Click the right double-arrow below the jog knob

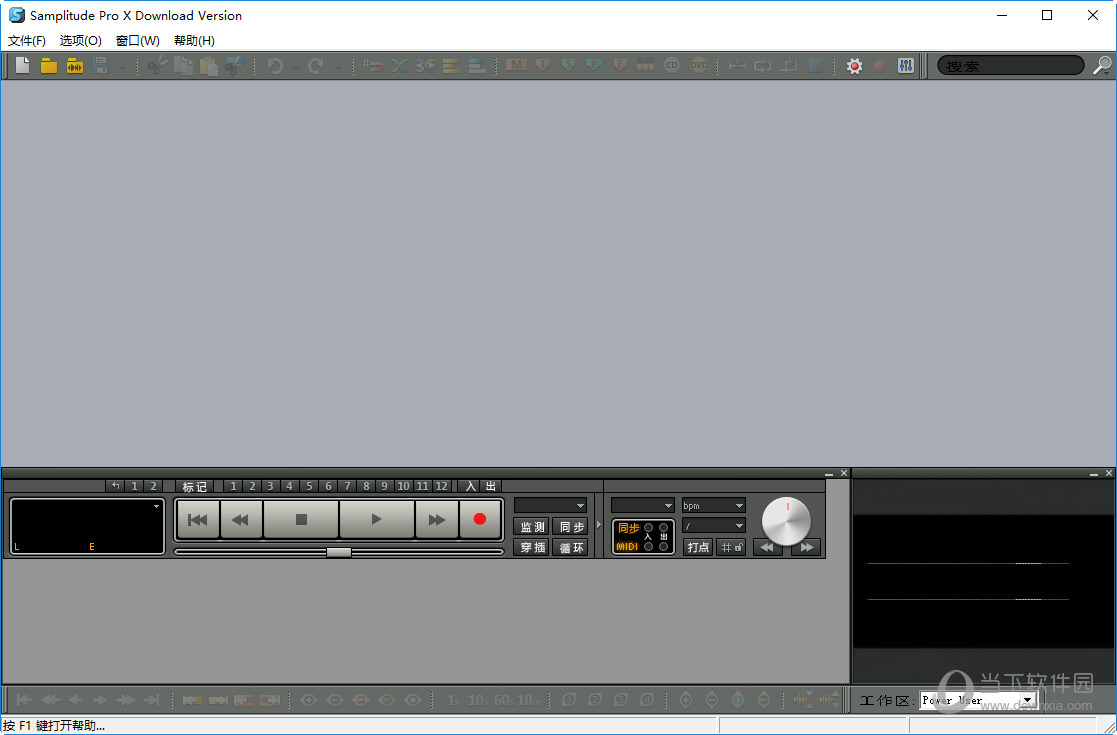[x=806, y=547]
